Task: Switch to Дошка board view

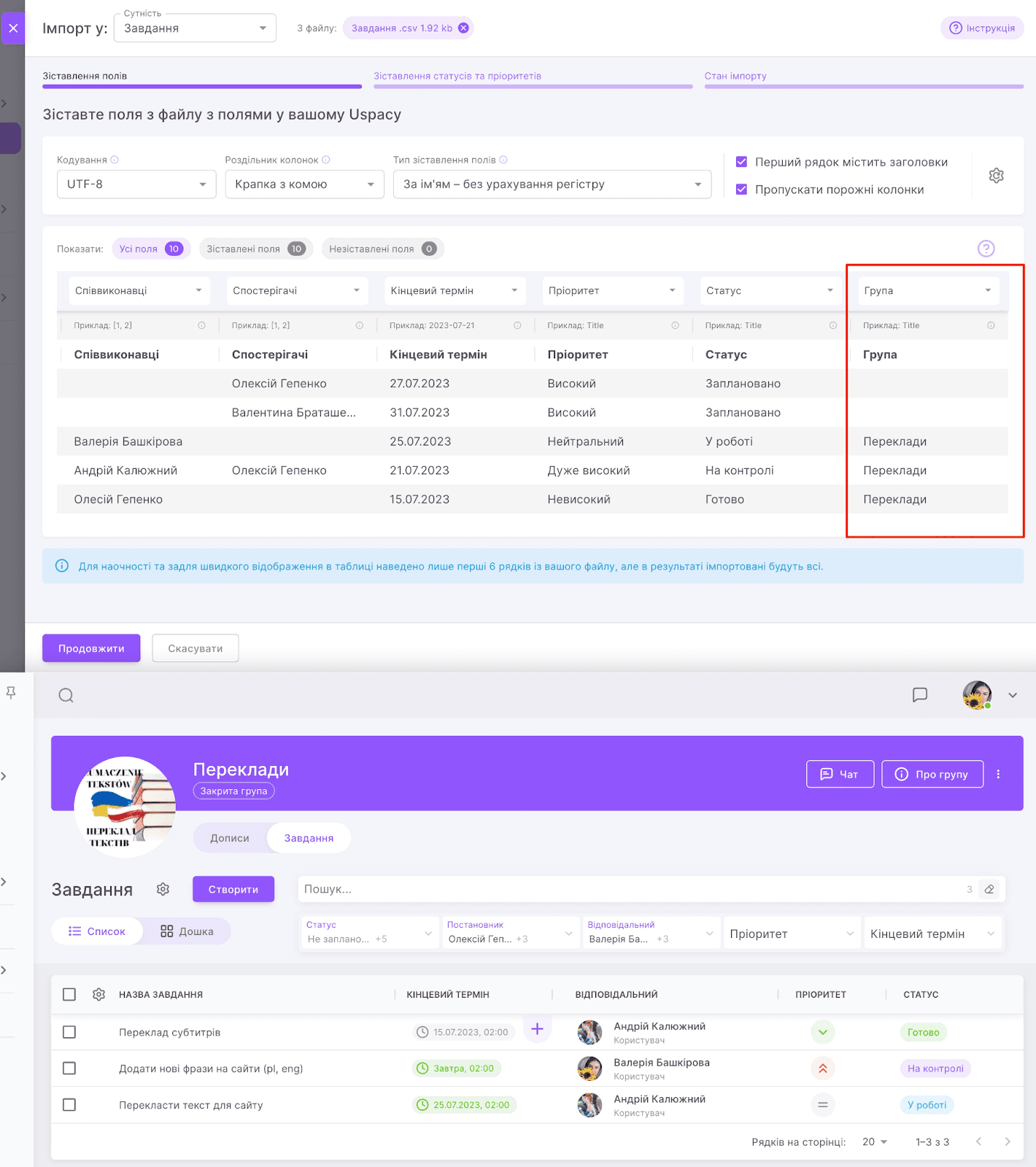Action: (187, 931)
